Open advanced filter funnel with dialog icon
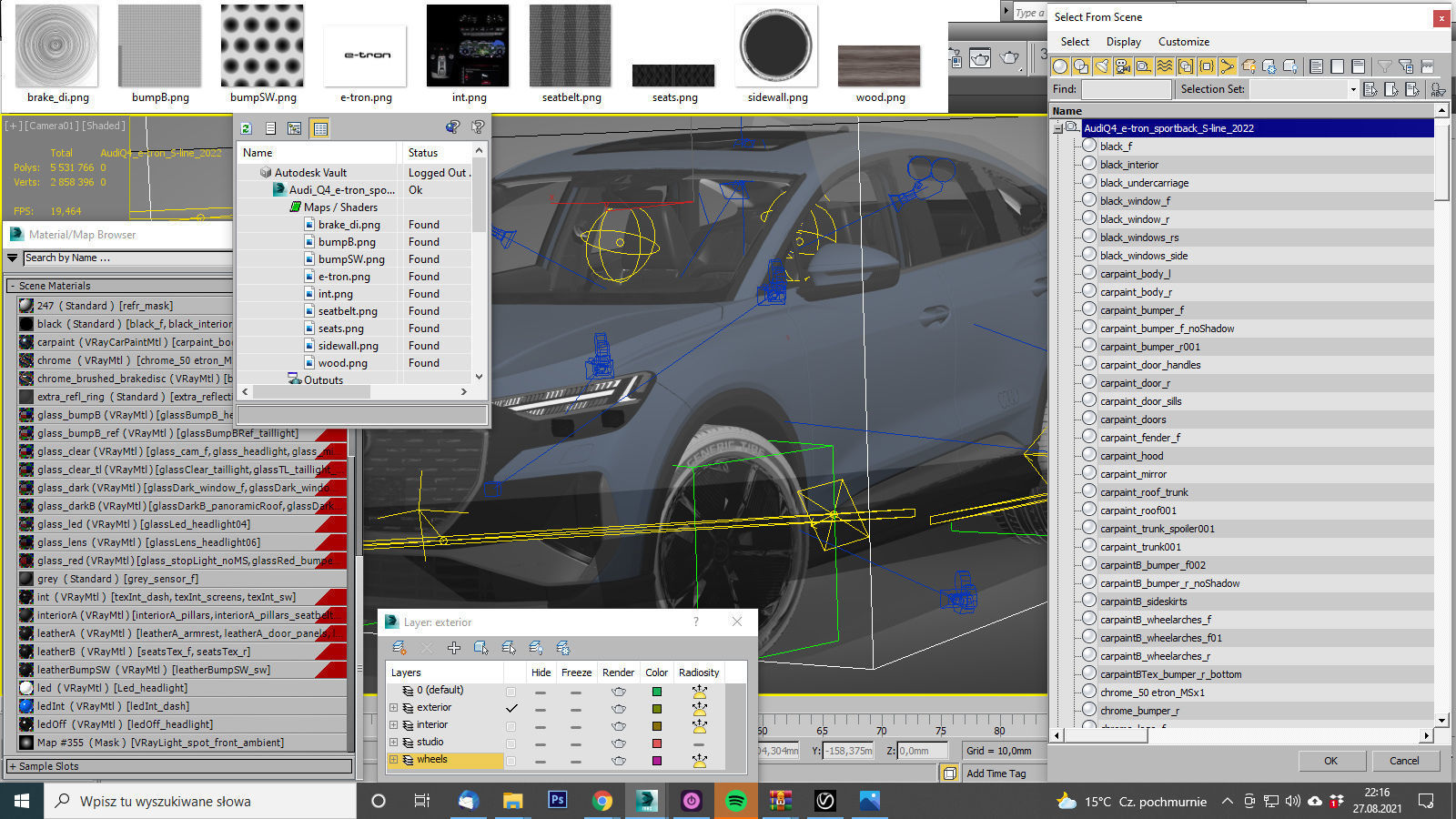 click(1406, 66)
